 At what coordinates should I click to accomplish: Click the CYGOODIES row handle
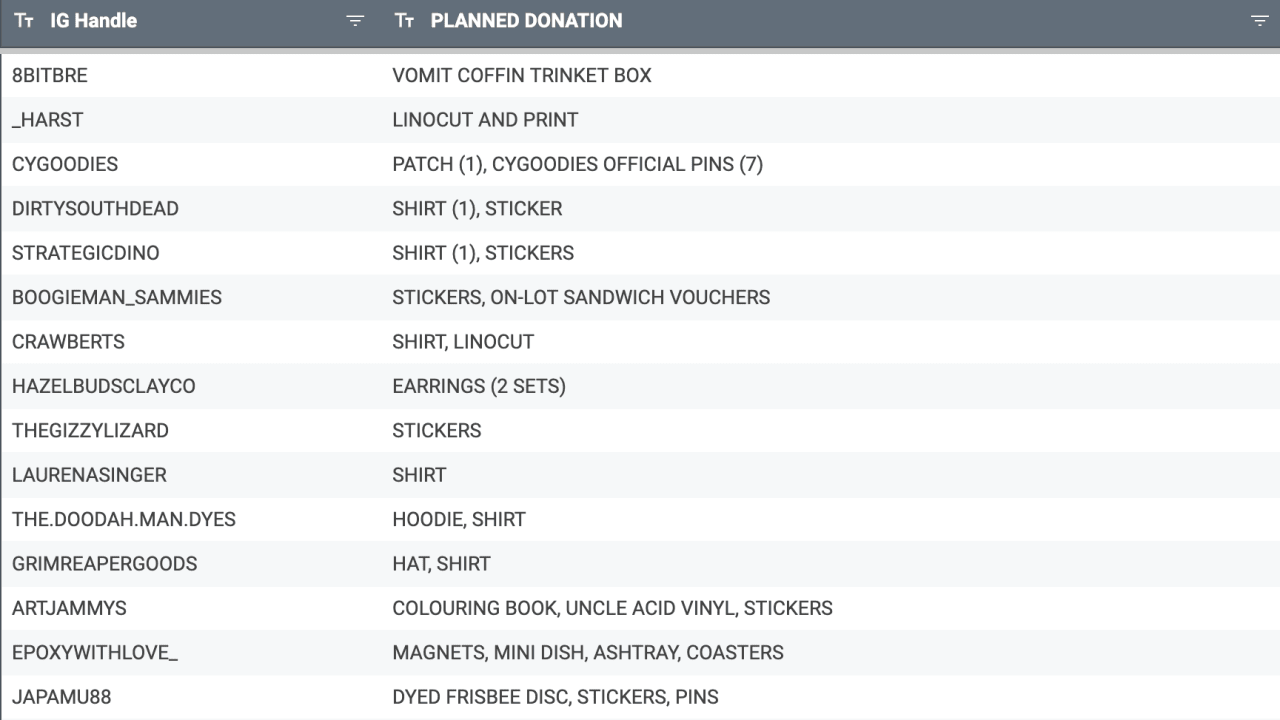tap(65, 164)
